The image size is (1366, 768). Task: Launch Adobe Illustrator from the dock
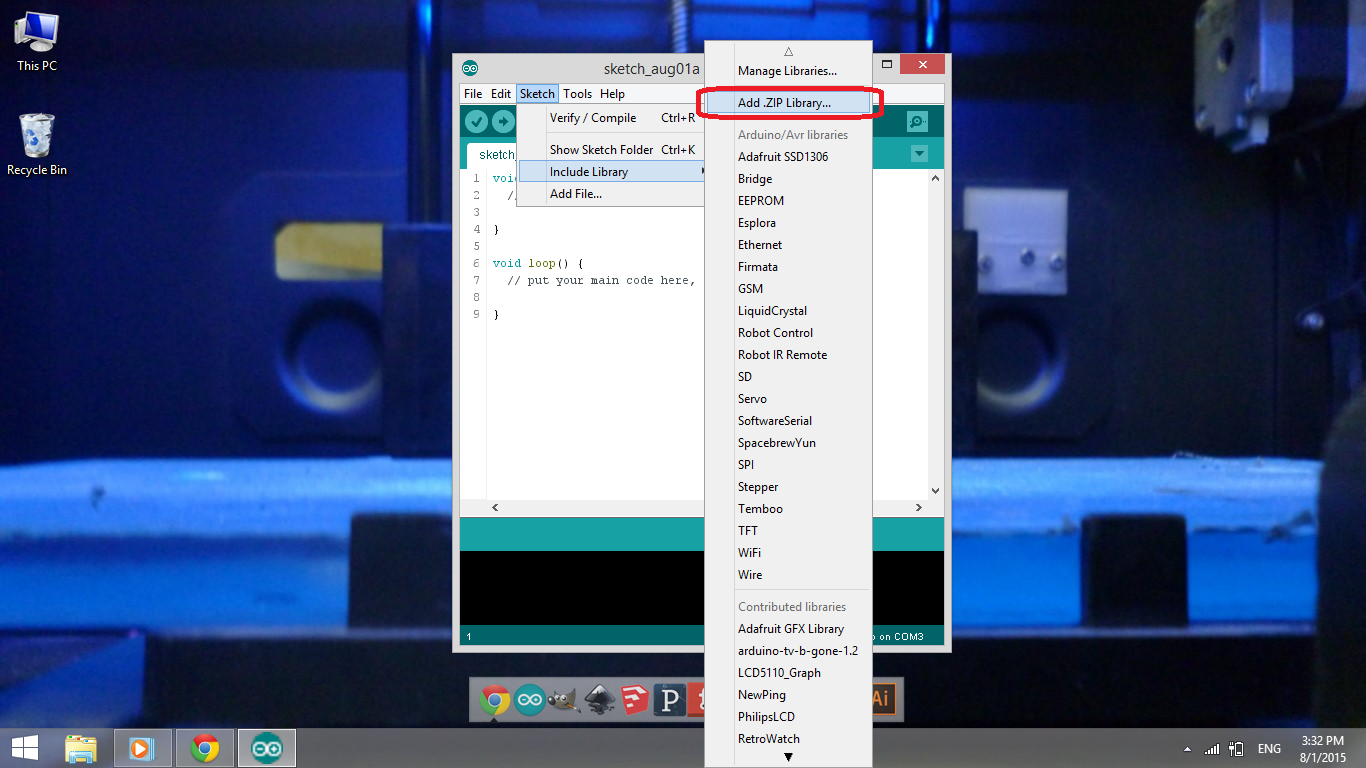[x=881, y=700]
